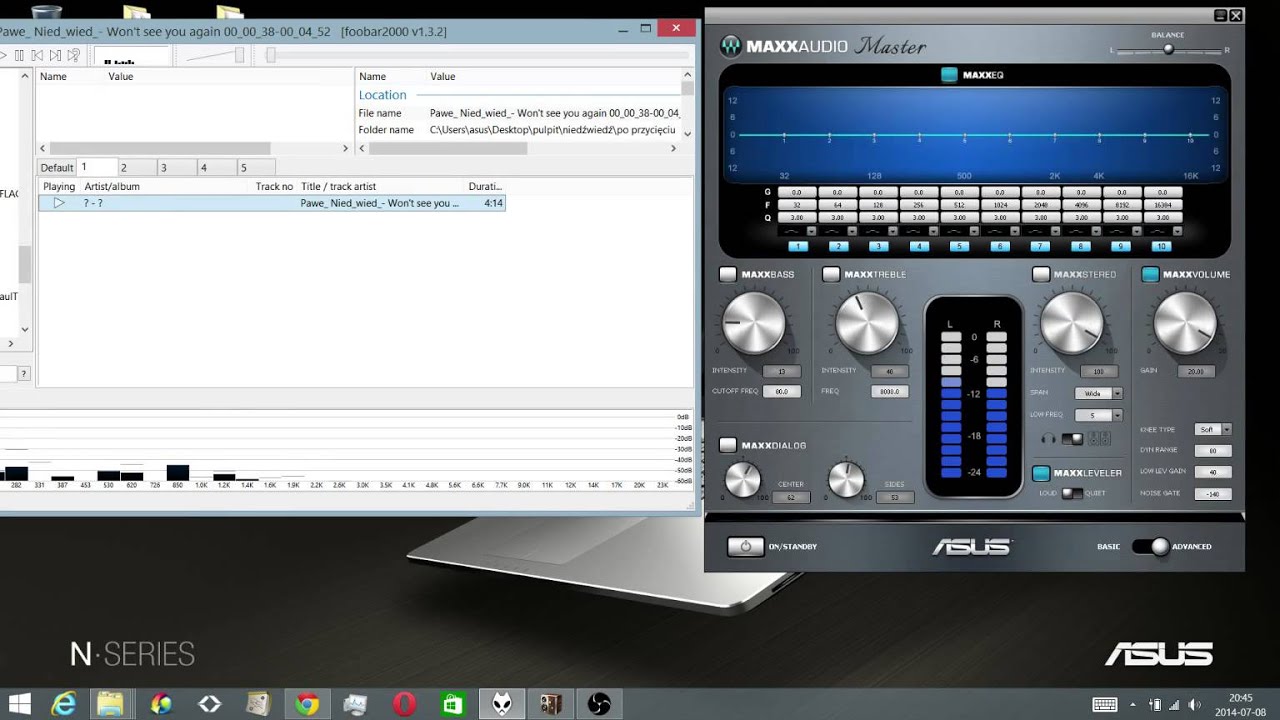Open Google Chrome from taskbar
The width and height of the screenshot is (1280, 720).
[x=307, y=704]
